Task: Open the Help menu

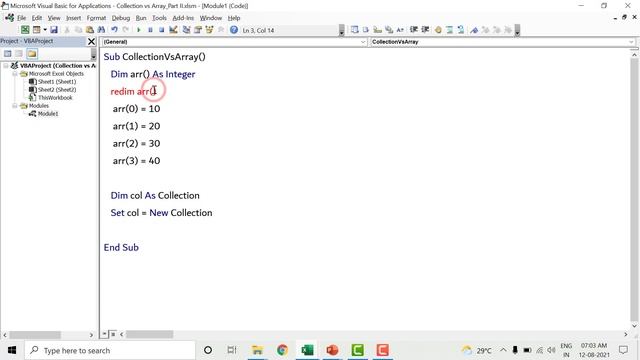Action: (233, 18)
